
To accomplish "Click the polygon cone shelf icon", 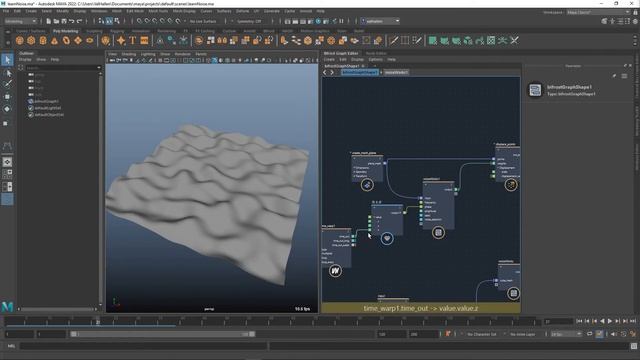I will pyautogui.click(x=54, y=40).
